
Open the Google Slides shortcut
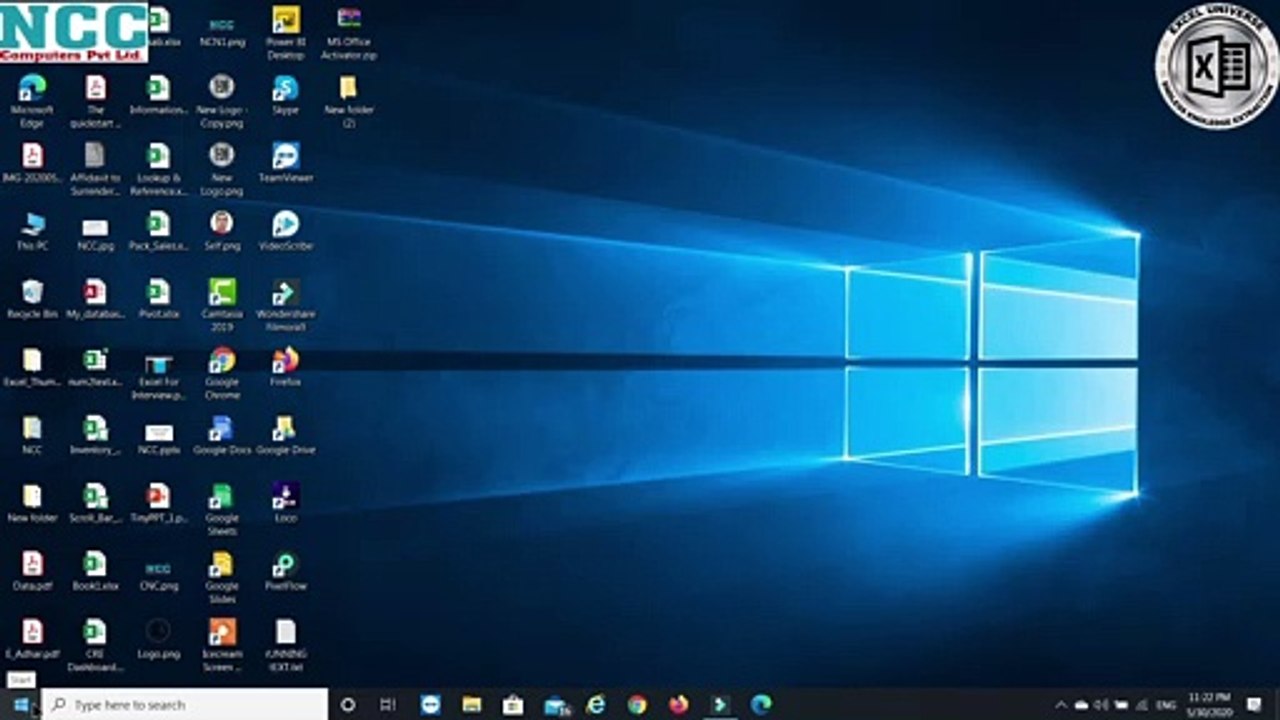(x=222, y=576)
